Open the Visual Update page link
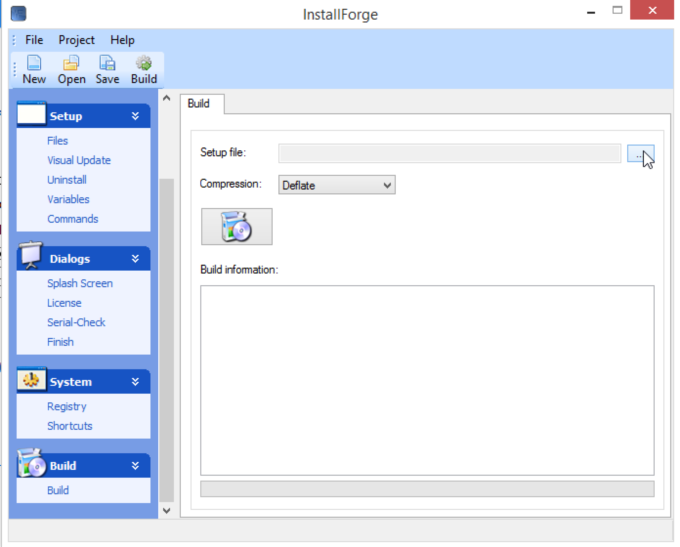This screenshot has width=680, height=547. click(79, 160)
